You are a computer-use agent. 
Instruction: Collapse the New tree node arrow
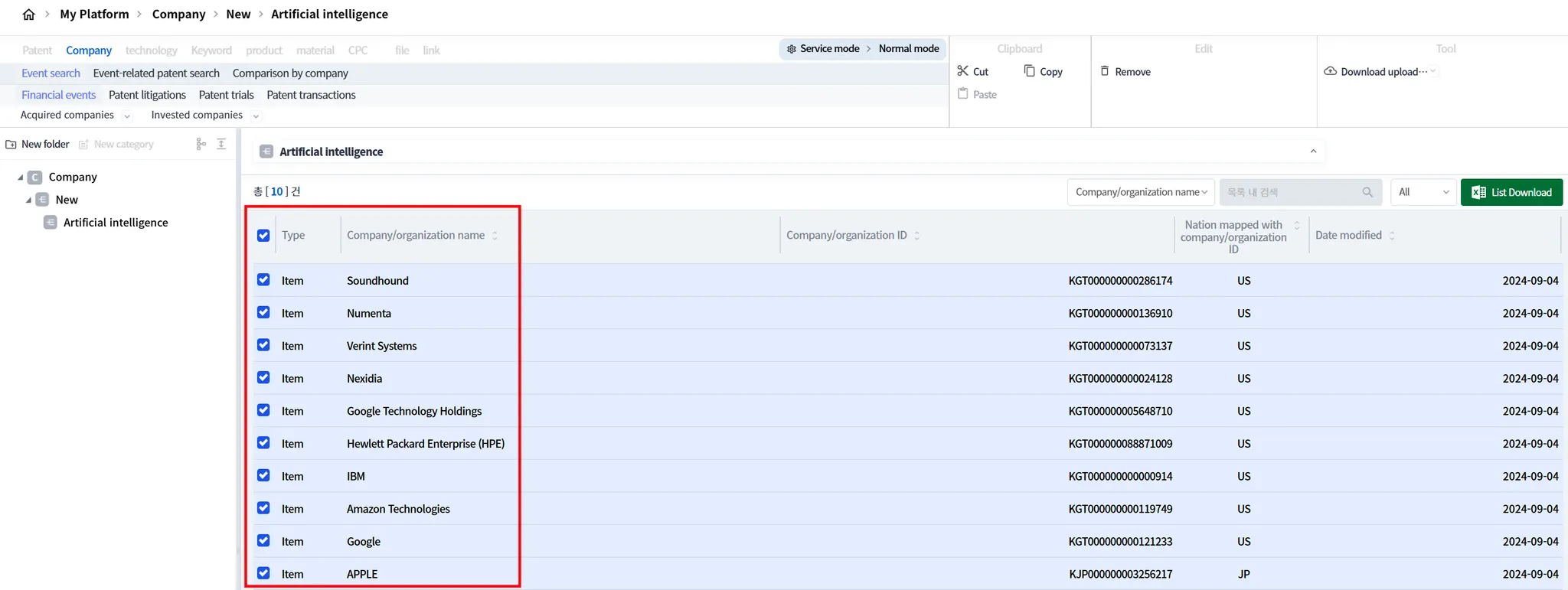[x=28, y=200]
